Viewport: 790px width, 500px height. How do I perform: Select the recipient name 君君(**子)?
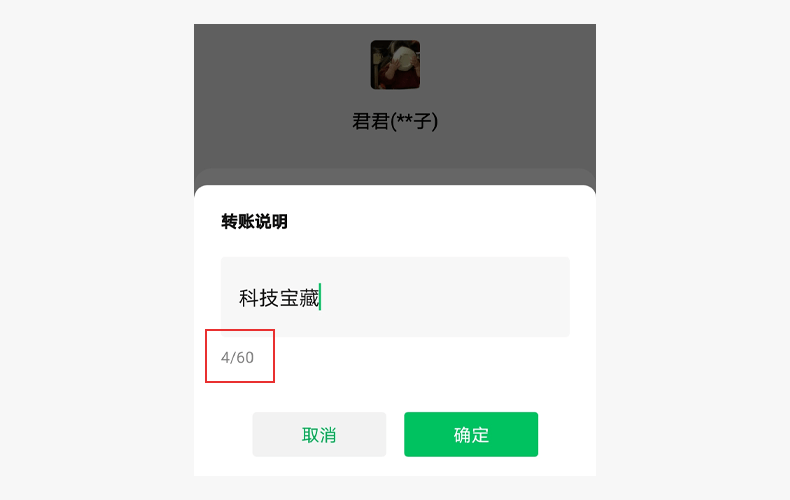(395, 121)
